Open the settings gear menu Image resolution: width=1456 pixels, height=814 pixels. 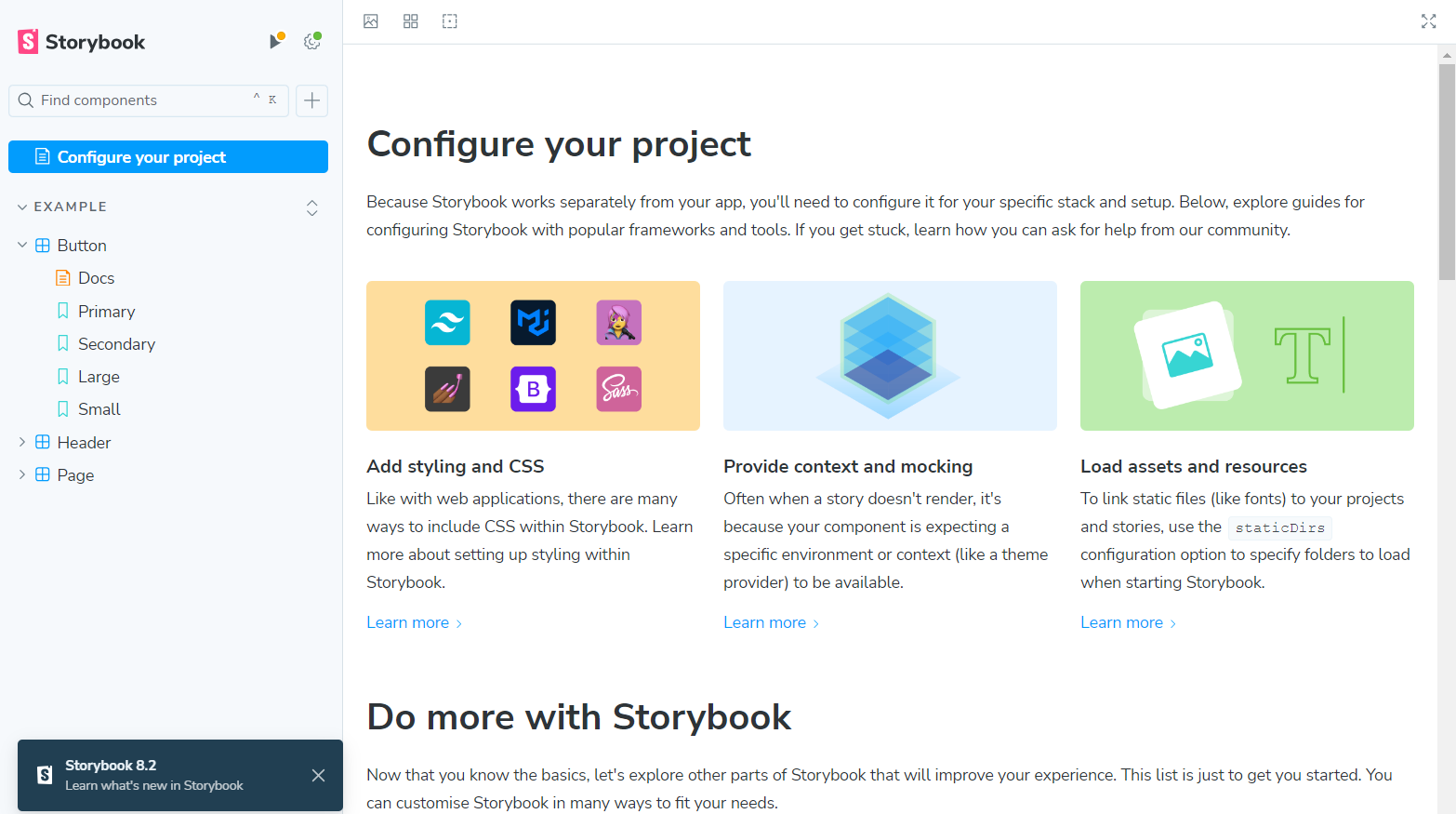[x=312, y=41]
